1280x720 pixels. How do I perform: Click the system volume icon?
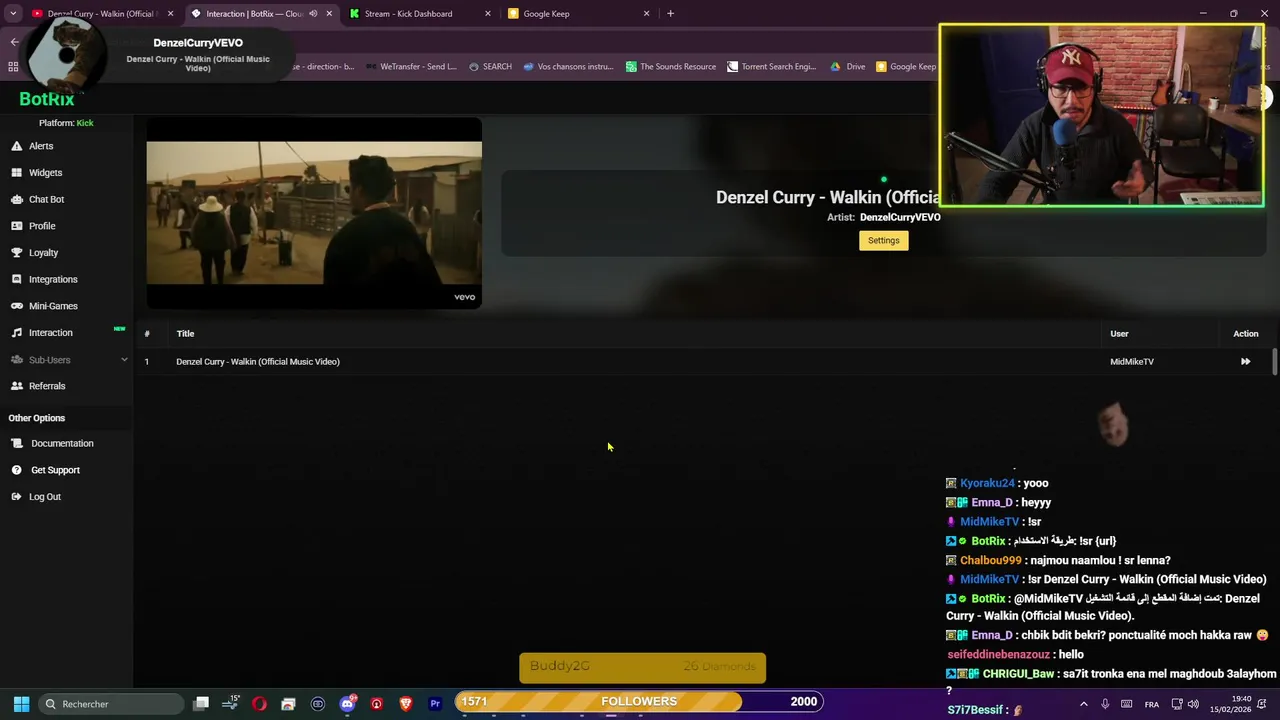tap(1193, 704)
